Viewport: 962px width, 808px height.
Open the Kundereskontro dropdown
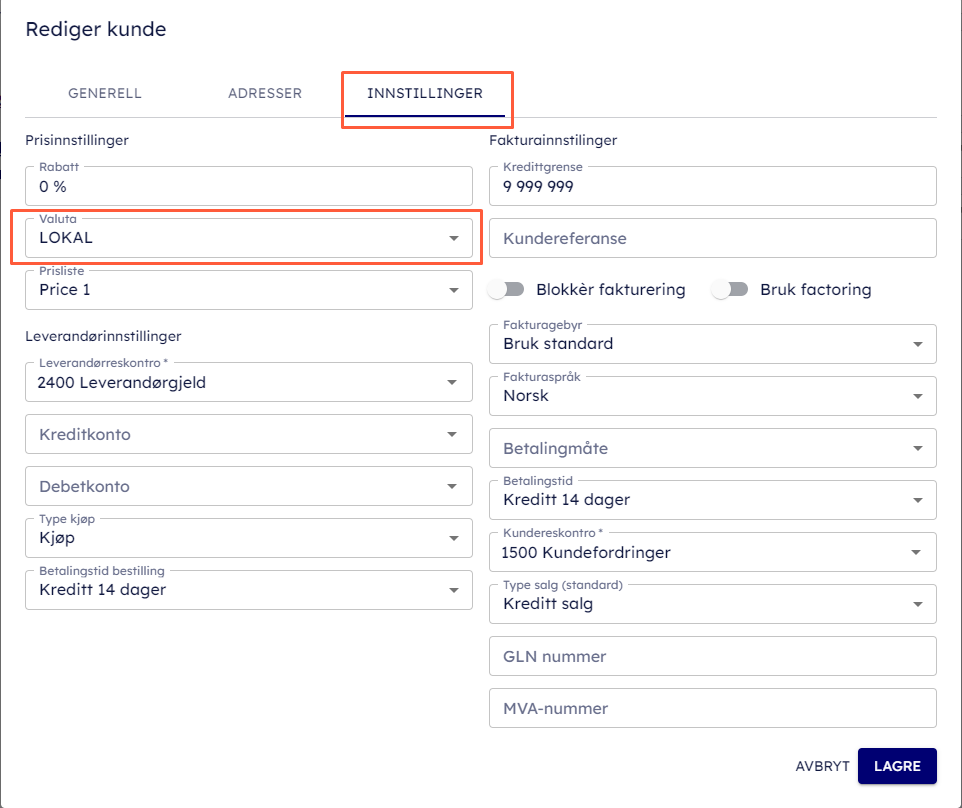pos(712,552)
